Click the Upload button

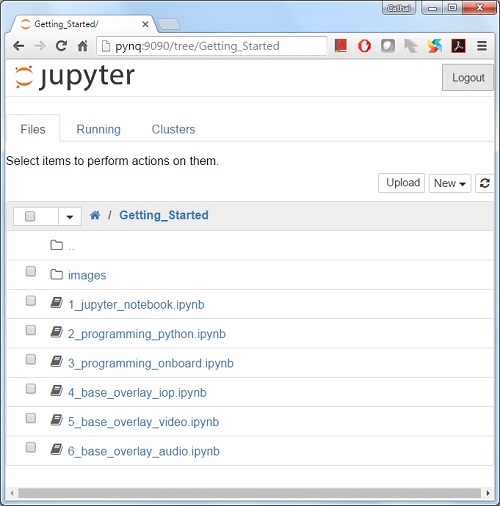[x=402, y=183]
